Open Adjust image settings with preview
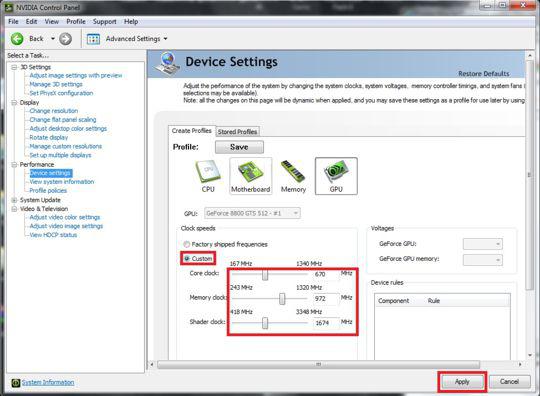540x396 pixels. (x=76, y=75)
